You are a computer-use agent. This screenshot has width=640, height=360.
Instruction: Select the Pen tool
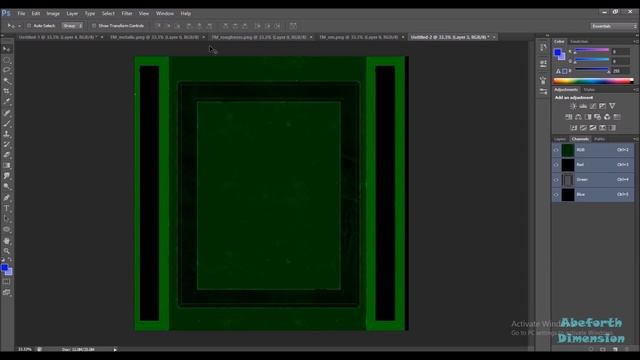[7, 198]
